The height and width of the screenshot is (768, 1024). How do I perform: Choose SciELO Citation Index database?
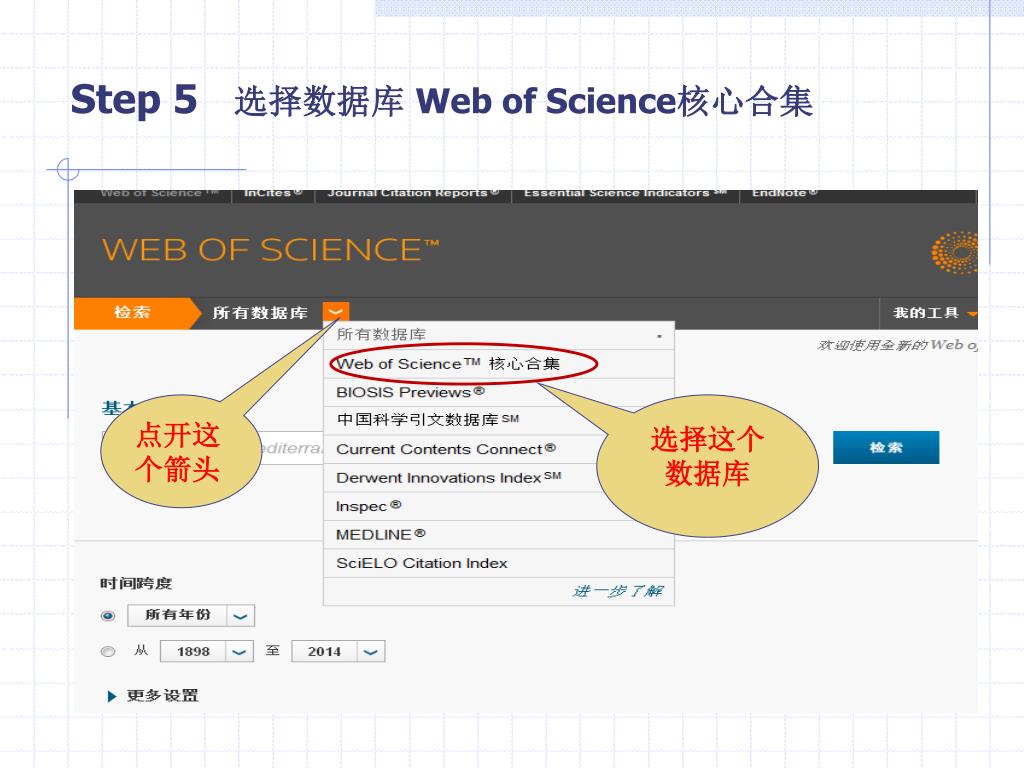pyautogui.click(x=499, y=563)
